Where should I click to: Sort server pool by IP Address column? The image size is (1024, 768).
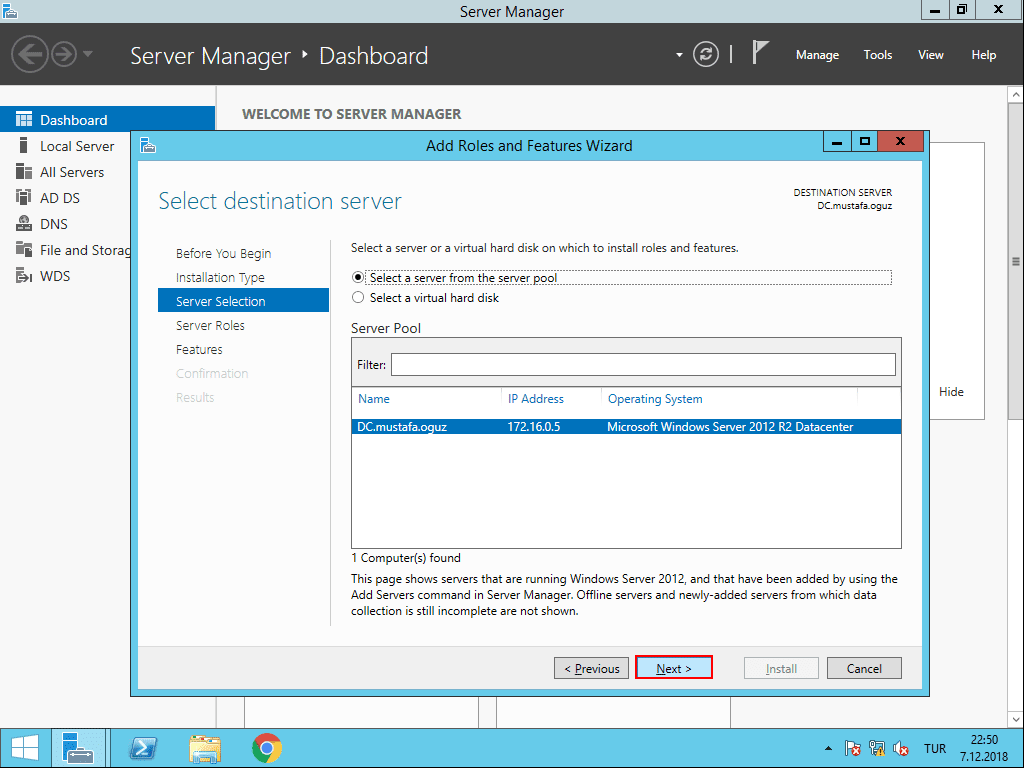click(536, 398)
